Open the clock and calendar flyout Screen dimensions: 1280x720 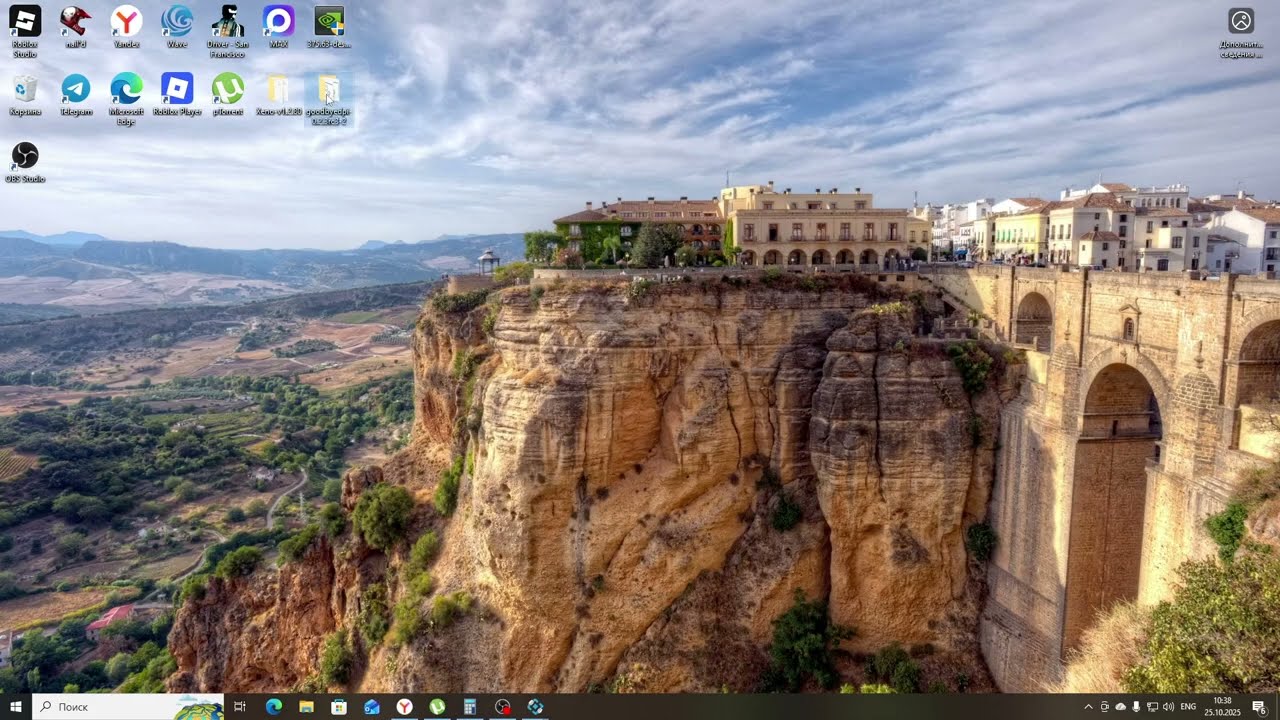[1222, 707]
